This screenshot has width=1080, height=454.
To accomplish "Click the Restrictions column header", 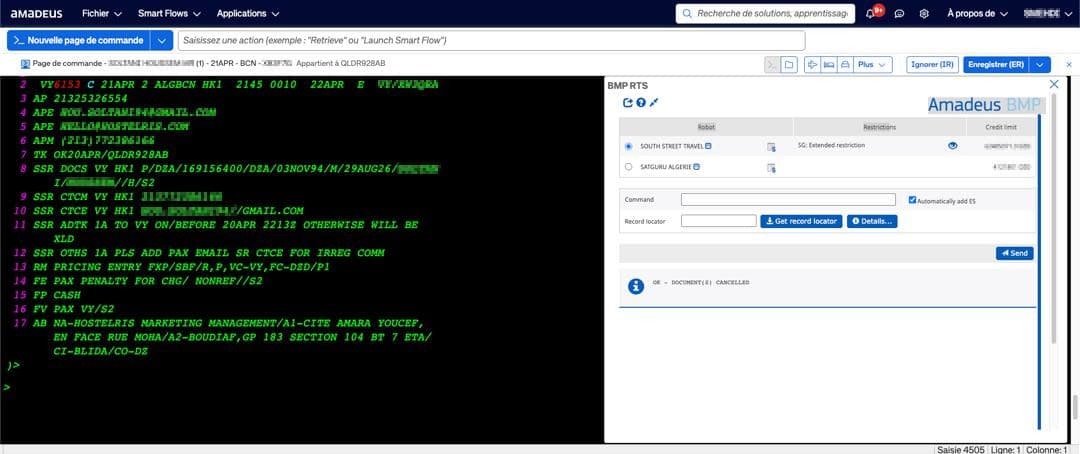I will coord(880,127).
